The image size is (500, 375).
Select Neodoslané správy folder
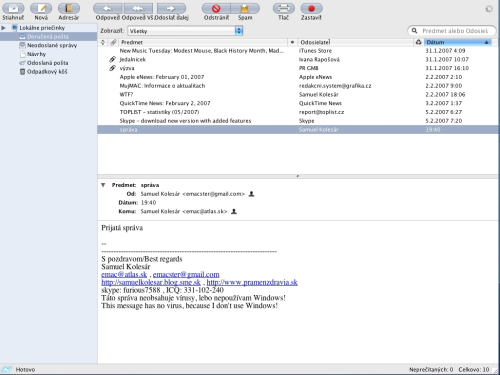tap(52, 45)
